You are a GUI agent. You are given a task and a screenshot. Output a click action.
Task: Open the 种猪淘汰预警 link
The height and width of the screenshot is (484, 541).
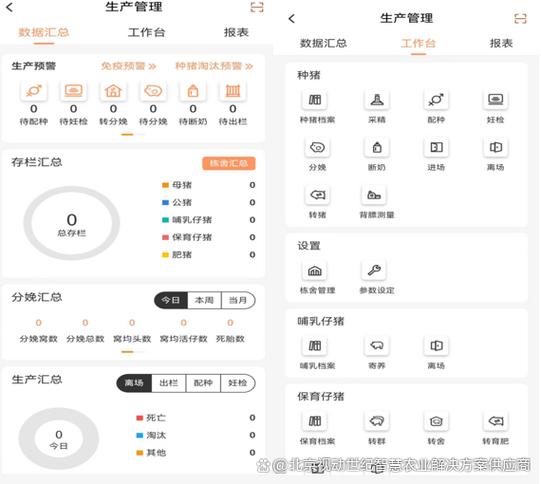pos(214,66)
